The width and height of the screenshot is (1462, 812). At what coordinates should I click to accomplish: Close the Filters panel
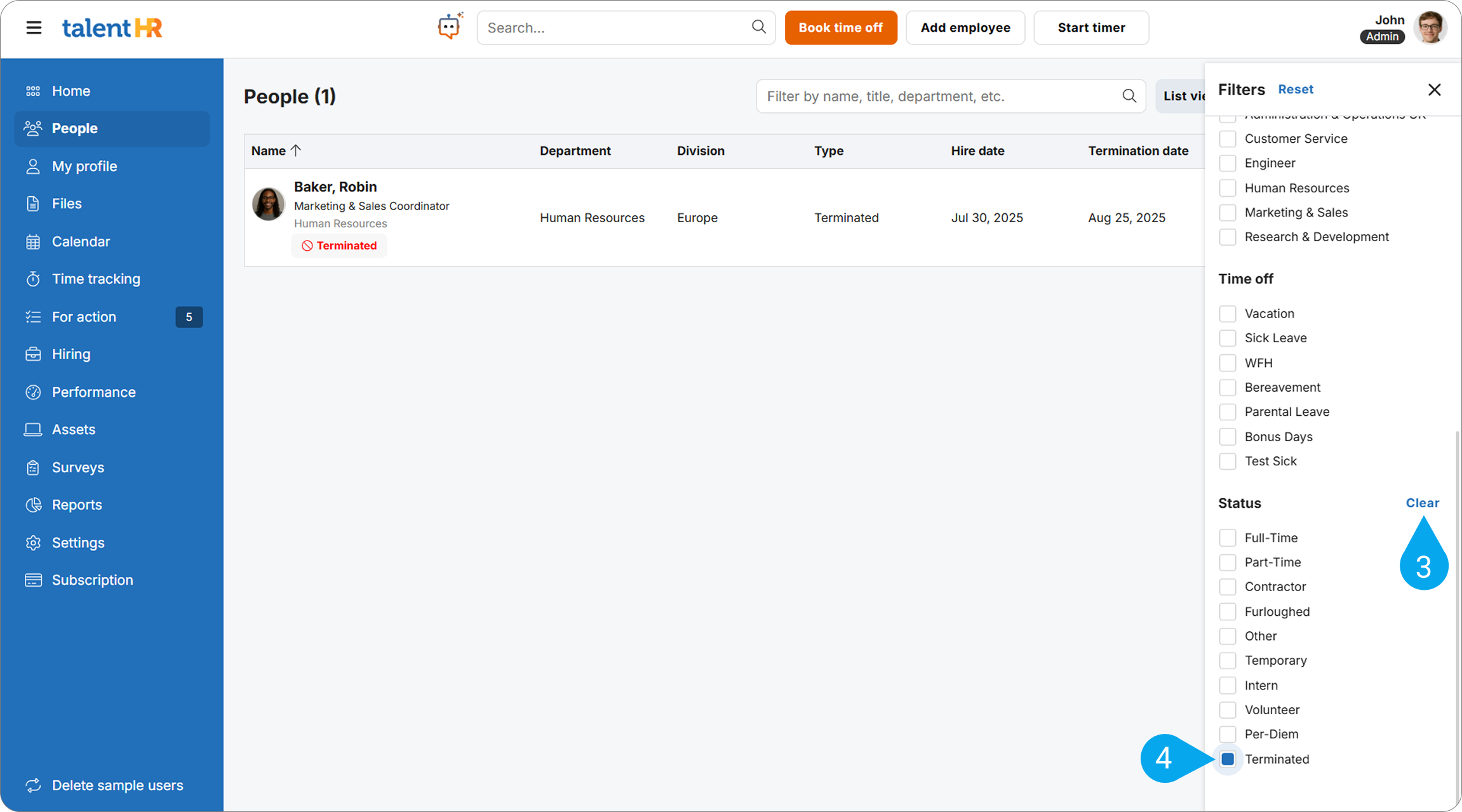(x=1434, y=90)
